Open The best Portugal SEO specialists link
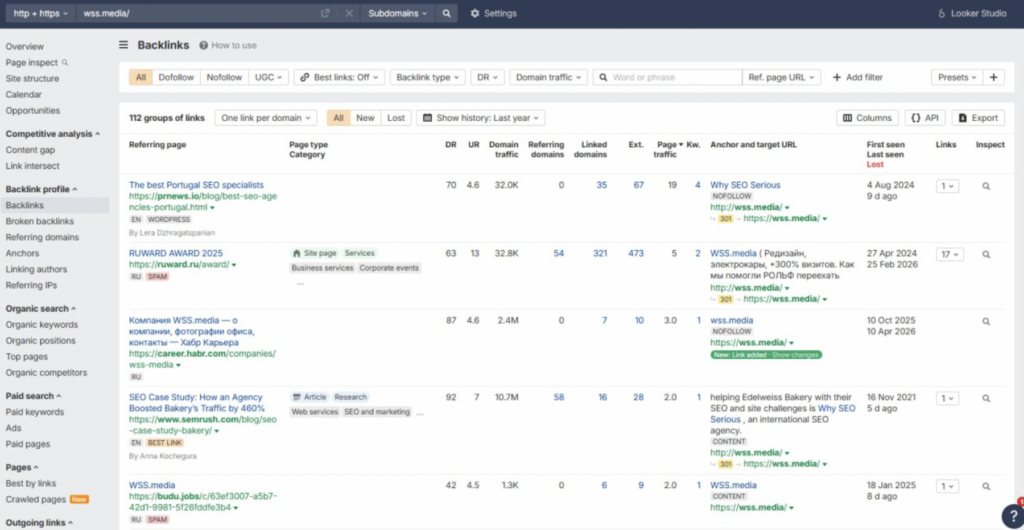This screenshot has width=1024, height=530. point(197,185)
